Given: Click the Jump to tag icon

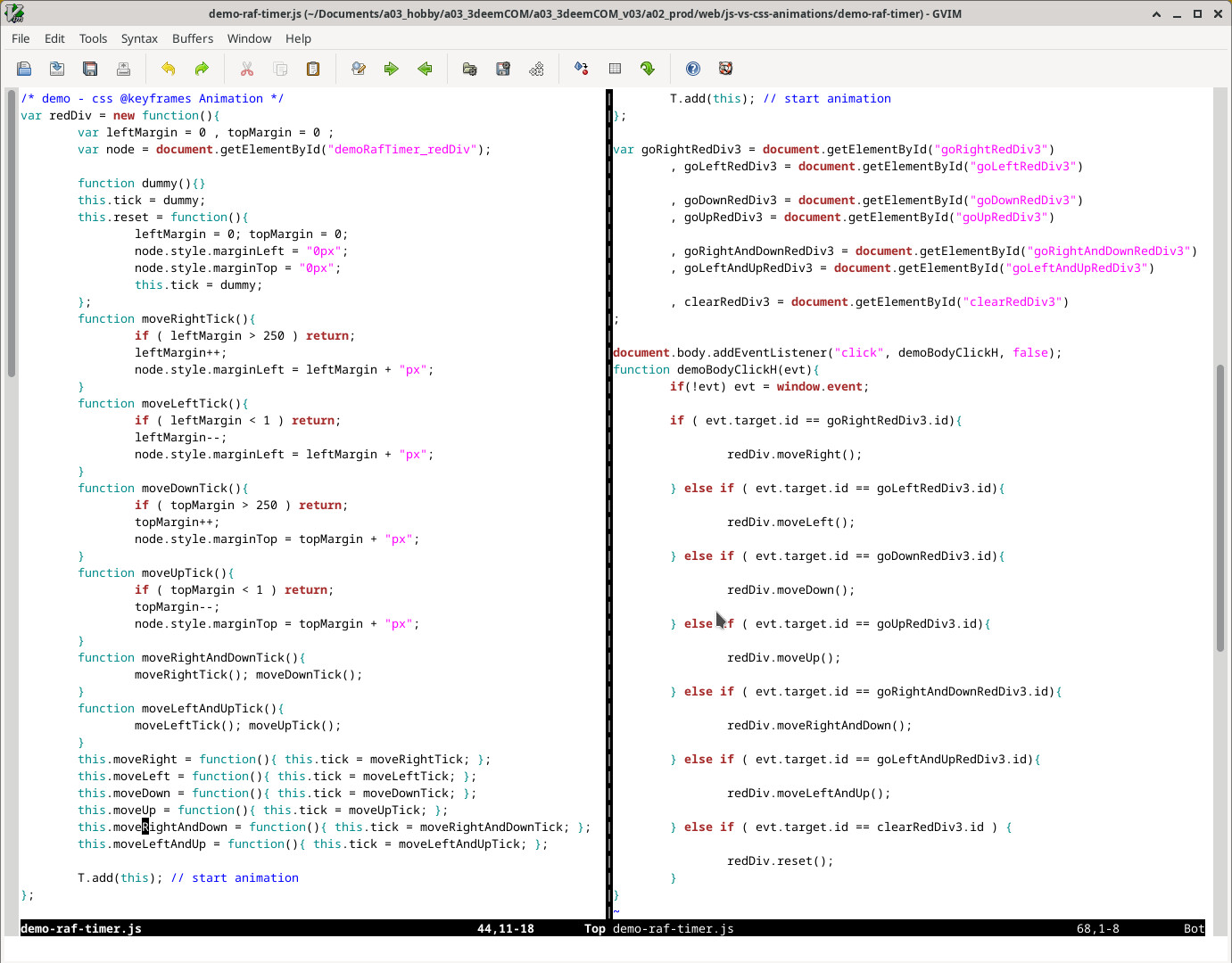Looking at the screenshot, I should tap(648, 69).
